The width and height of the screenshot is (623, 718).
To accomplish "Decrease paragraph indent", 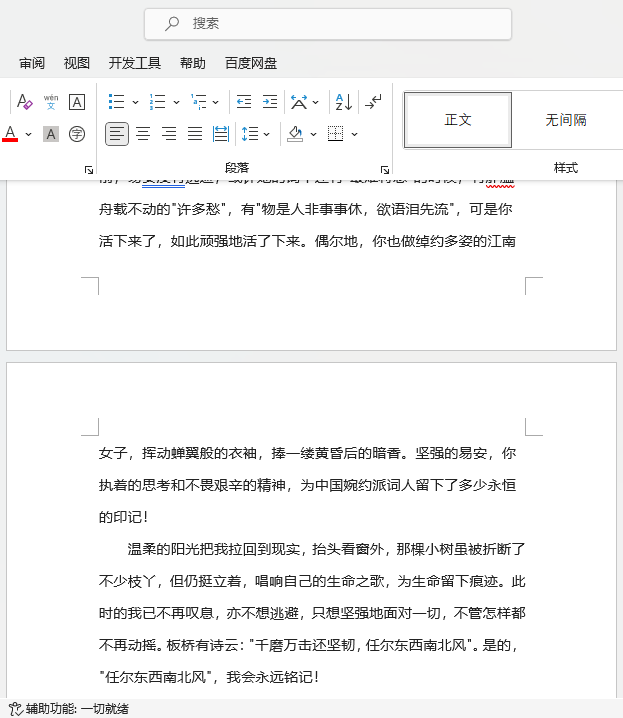I will coord(244,102).
